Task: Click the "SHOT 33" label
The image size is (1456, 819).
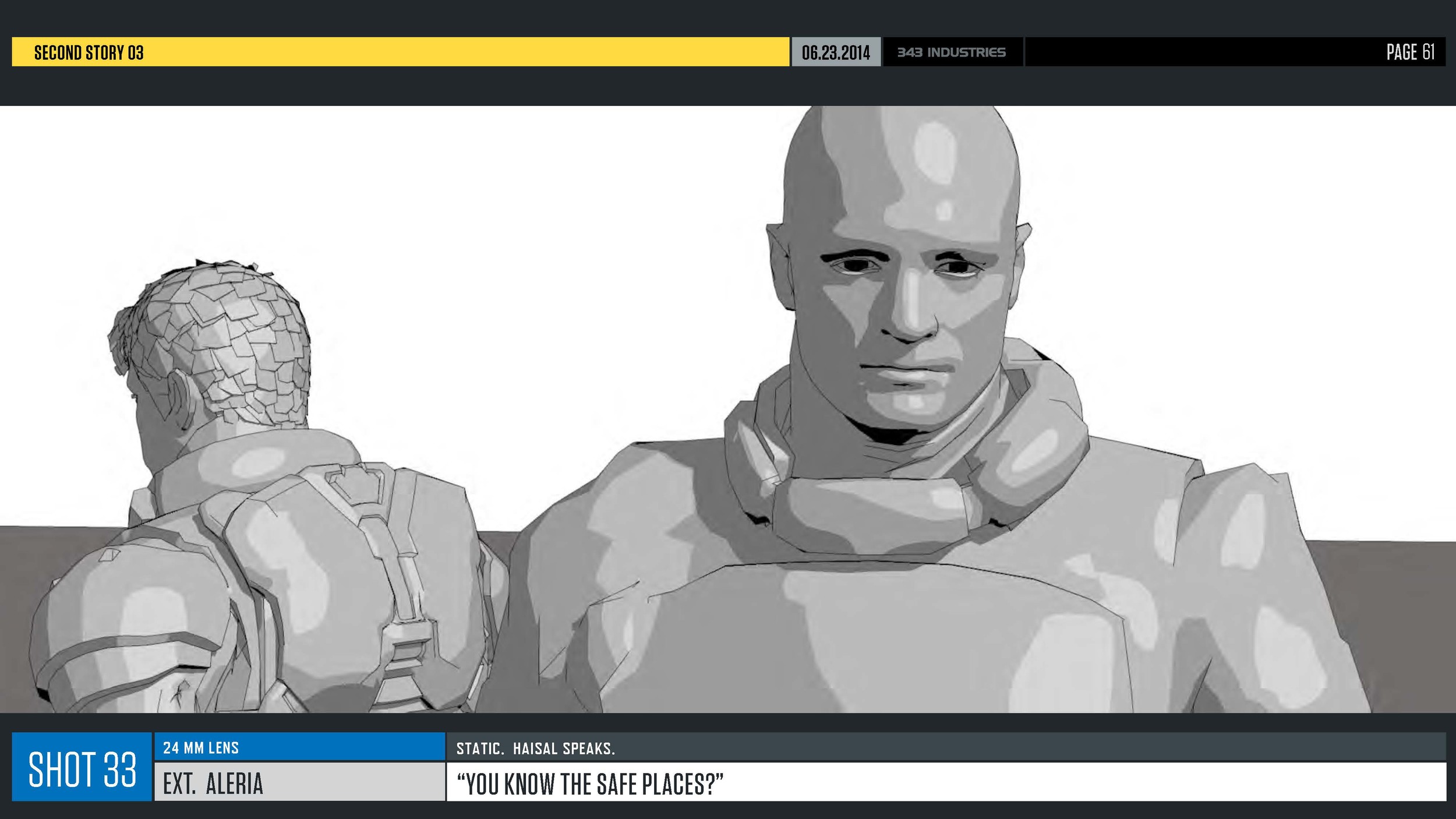Action: [x=82, y=769]
